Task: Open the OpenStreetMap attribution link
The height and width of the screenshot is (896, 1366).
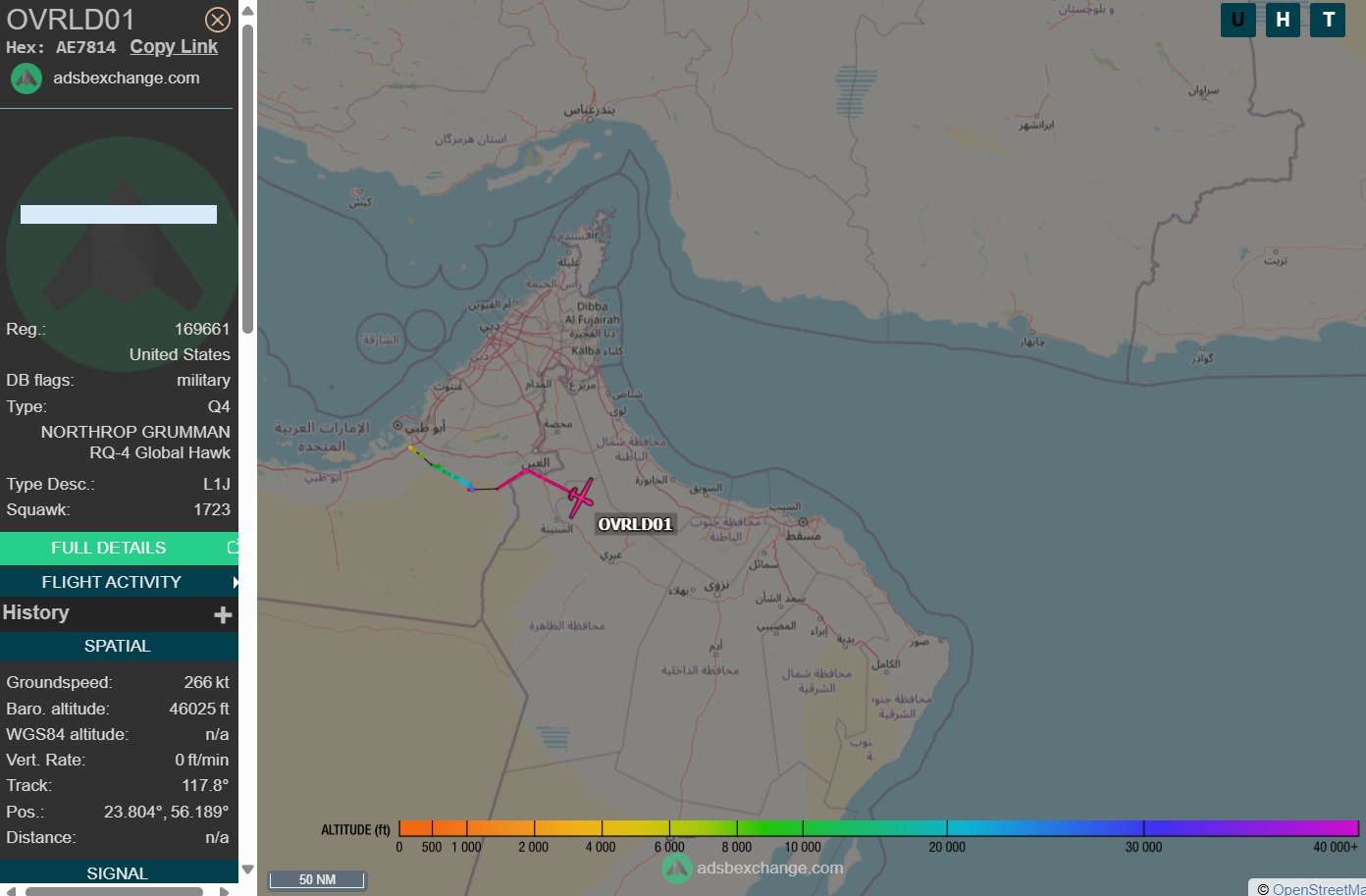Action: point(1318,889)
